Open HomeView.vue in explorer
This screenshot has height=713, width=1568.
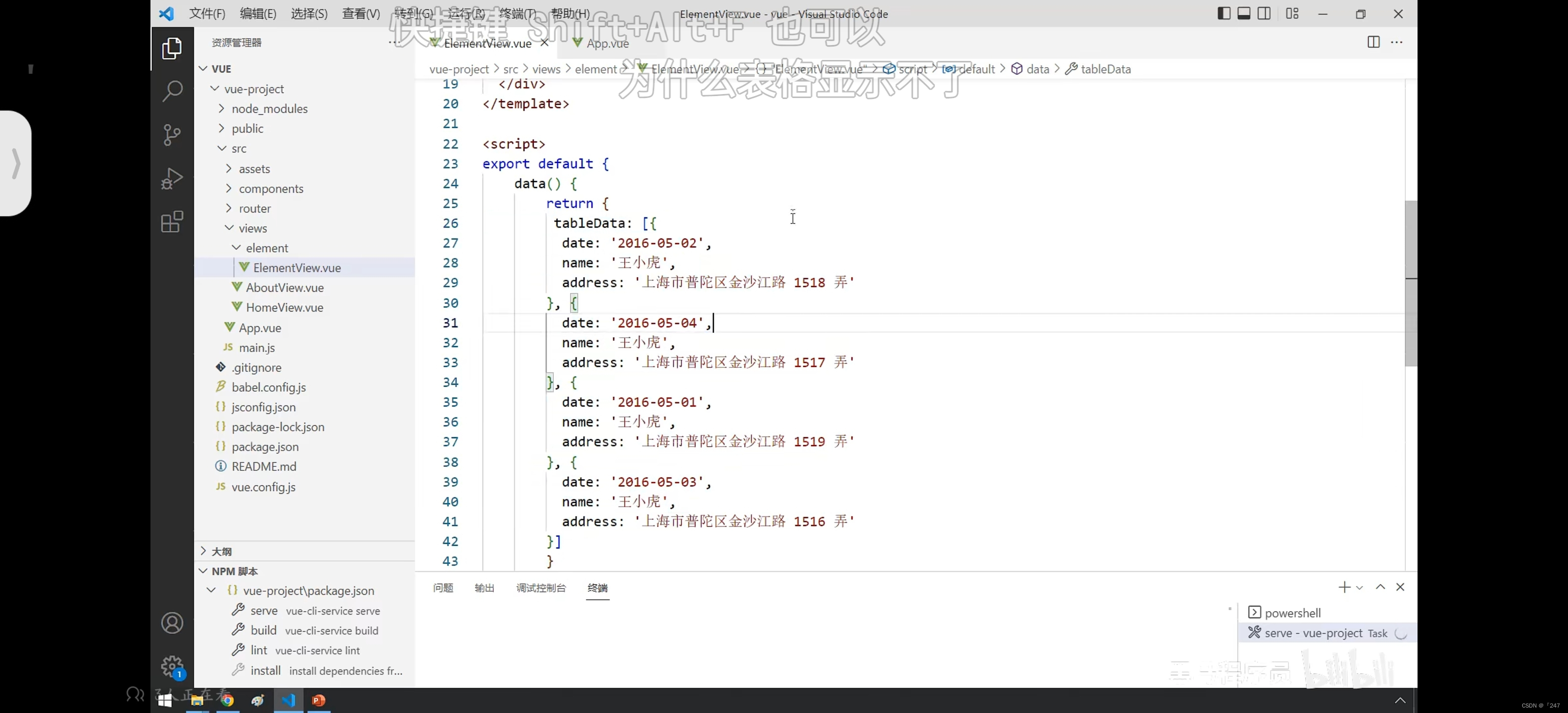[284, 307]
